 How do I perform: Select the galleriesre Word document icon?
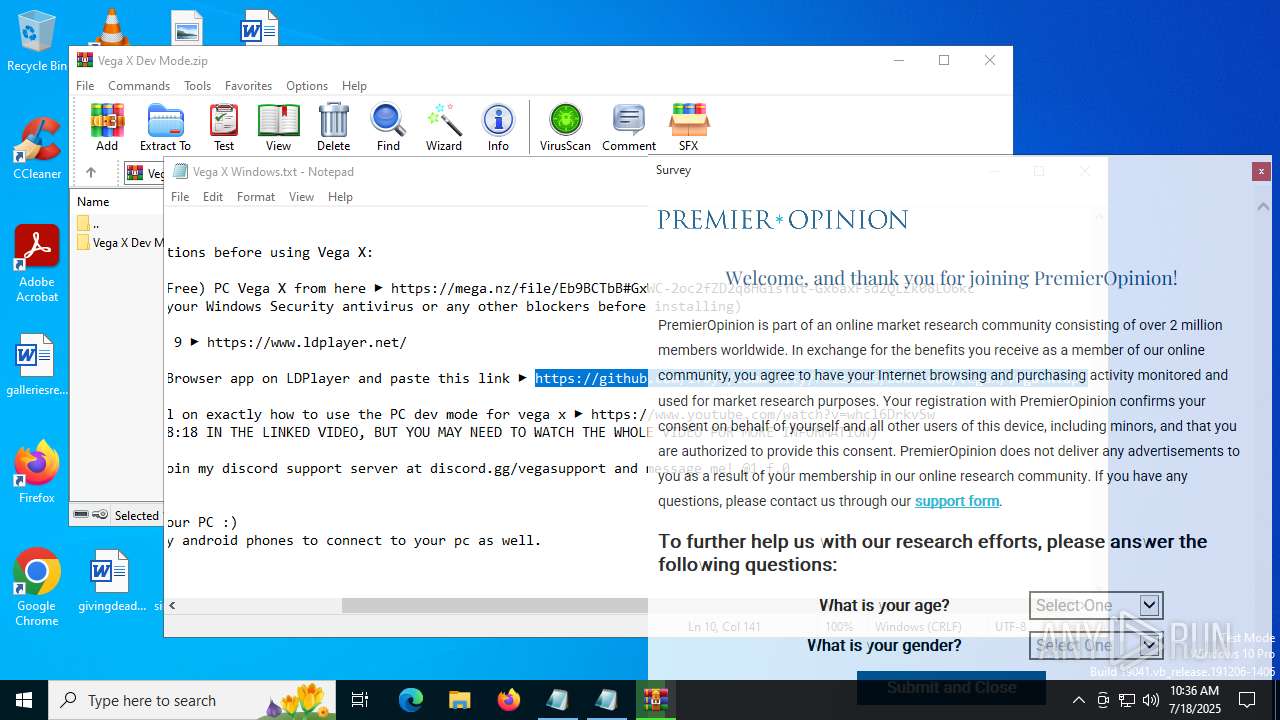(37, 364)
